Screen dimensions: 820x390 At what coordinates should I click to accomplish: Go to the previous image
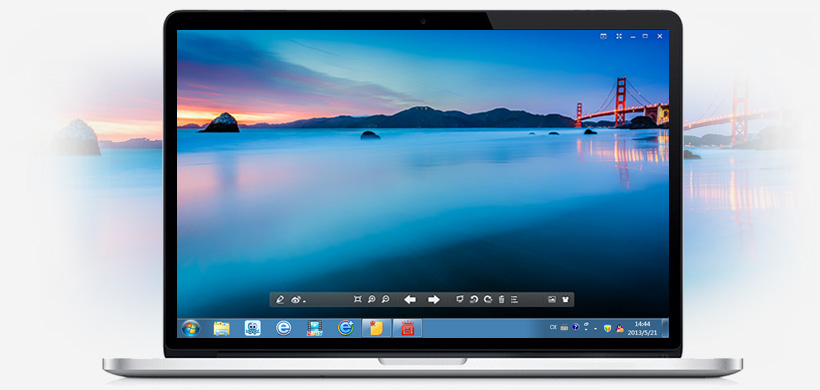click(x=410, y=300)
